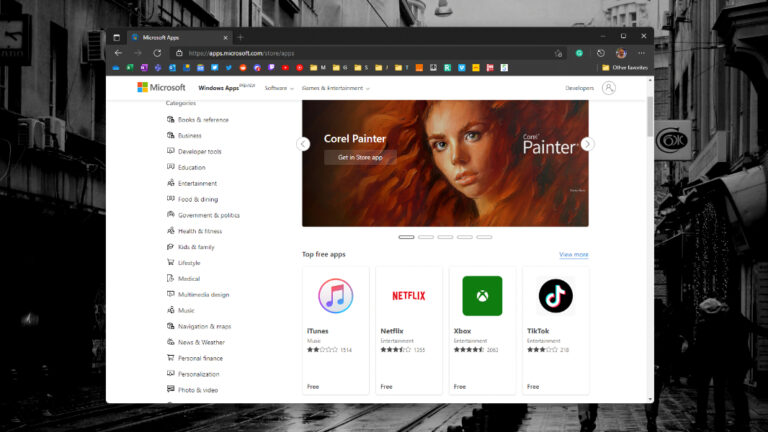The height and width of the screenshot is (432, 768).
Task: Open the red YouTube bookmark
Action: click(286, 68)
